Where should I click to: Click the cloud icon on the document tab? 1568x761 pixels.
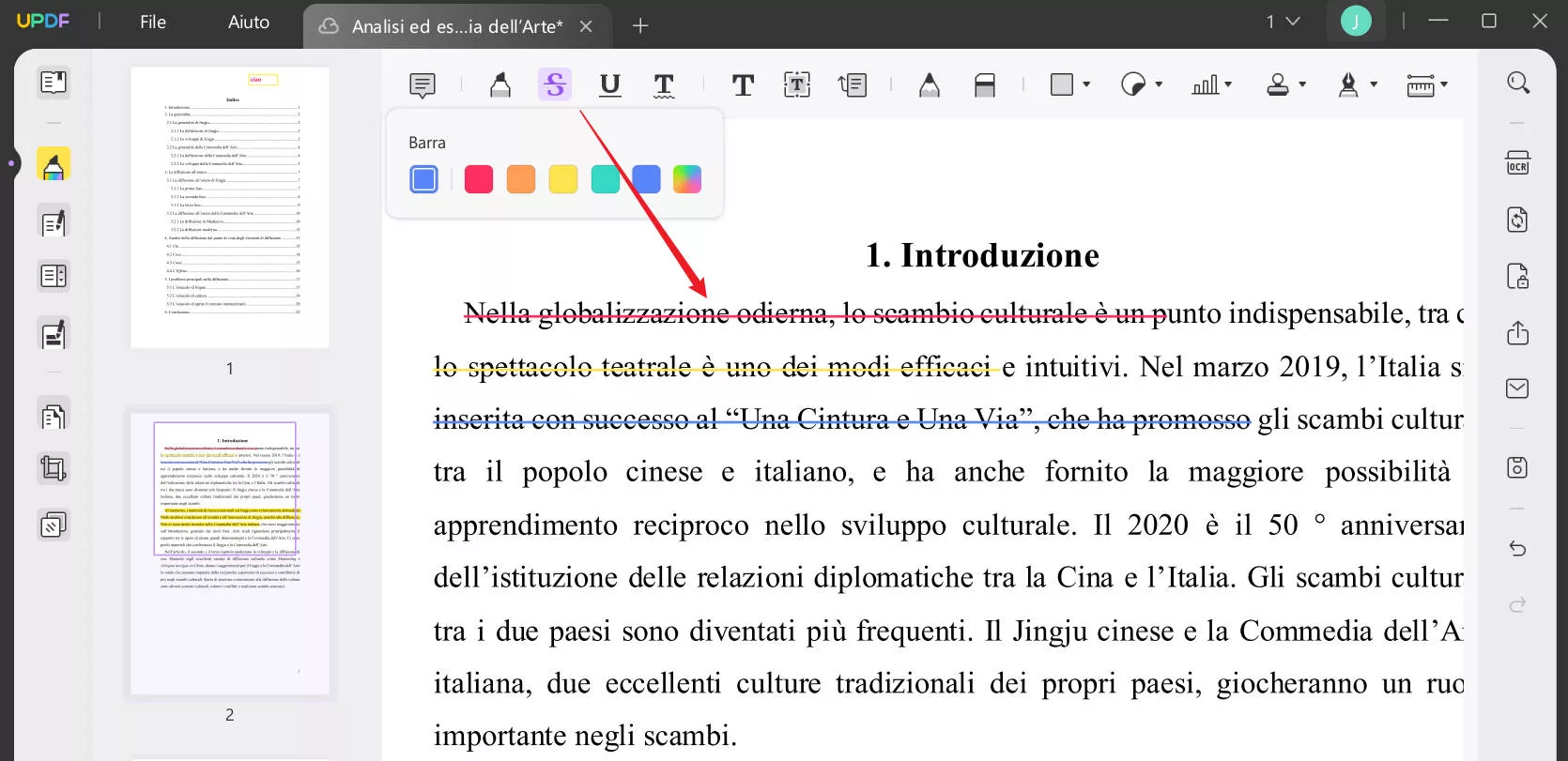click(x=329, y=26)
